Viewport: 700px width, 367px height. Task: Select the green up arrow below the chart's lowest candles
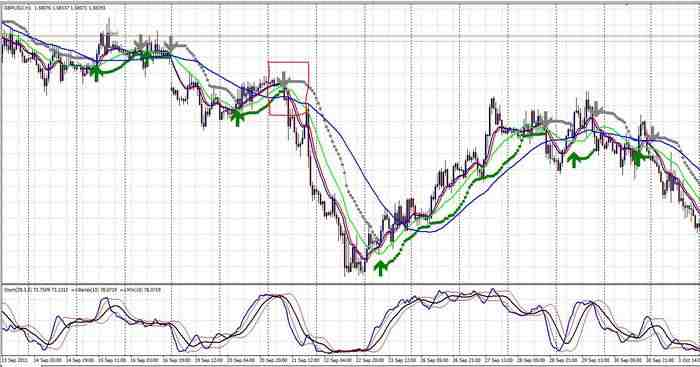pos(381,268)
